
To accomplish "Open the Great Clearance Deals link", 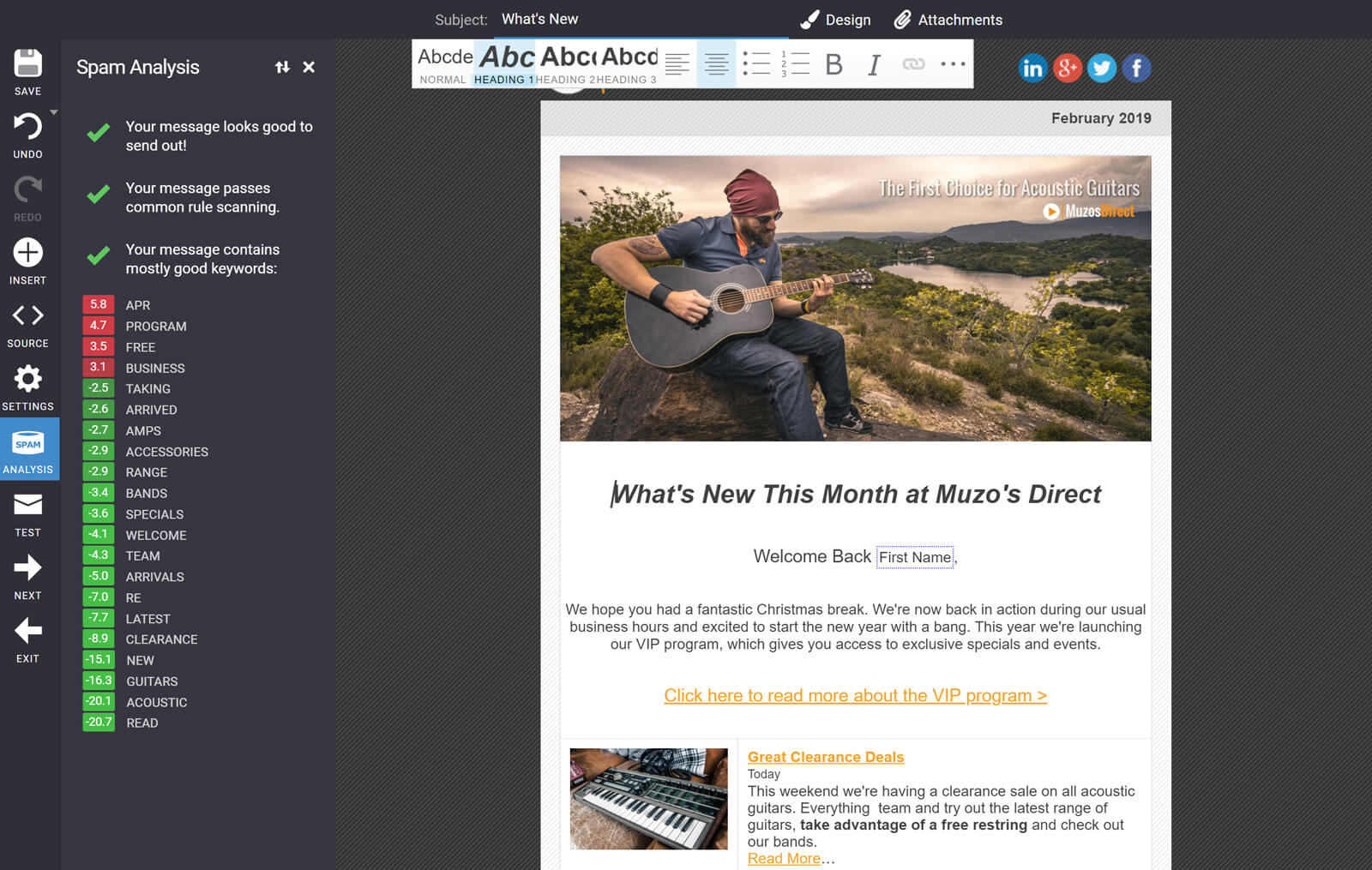I will [x=826, y=757].
